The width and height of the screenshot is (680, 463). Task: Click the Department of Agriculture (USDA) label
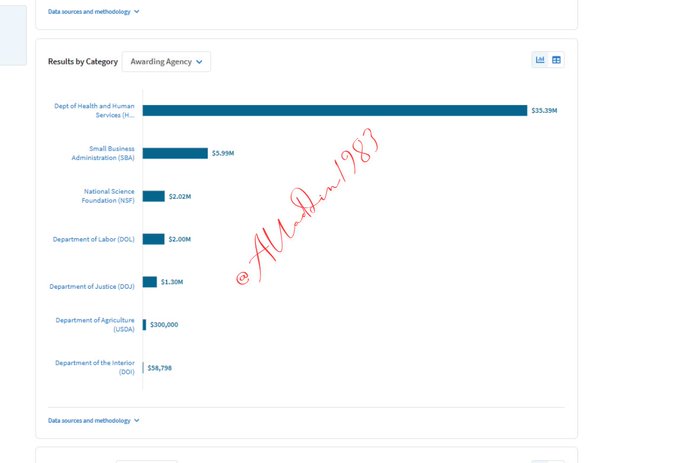95,324
